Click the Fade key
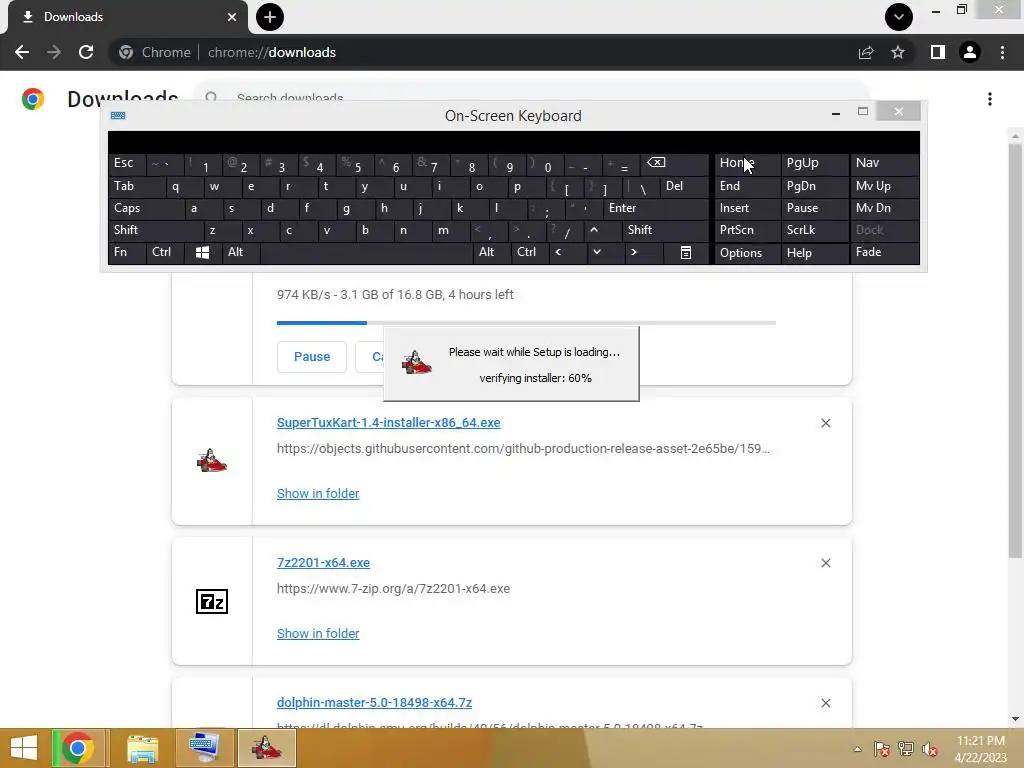 (x=885, y=252)
